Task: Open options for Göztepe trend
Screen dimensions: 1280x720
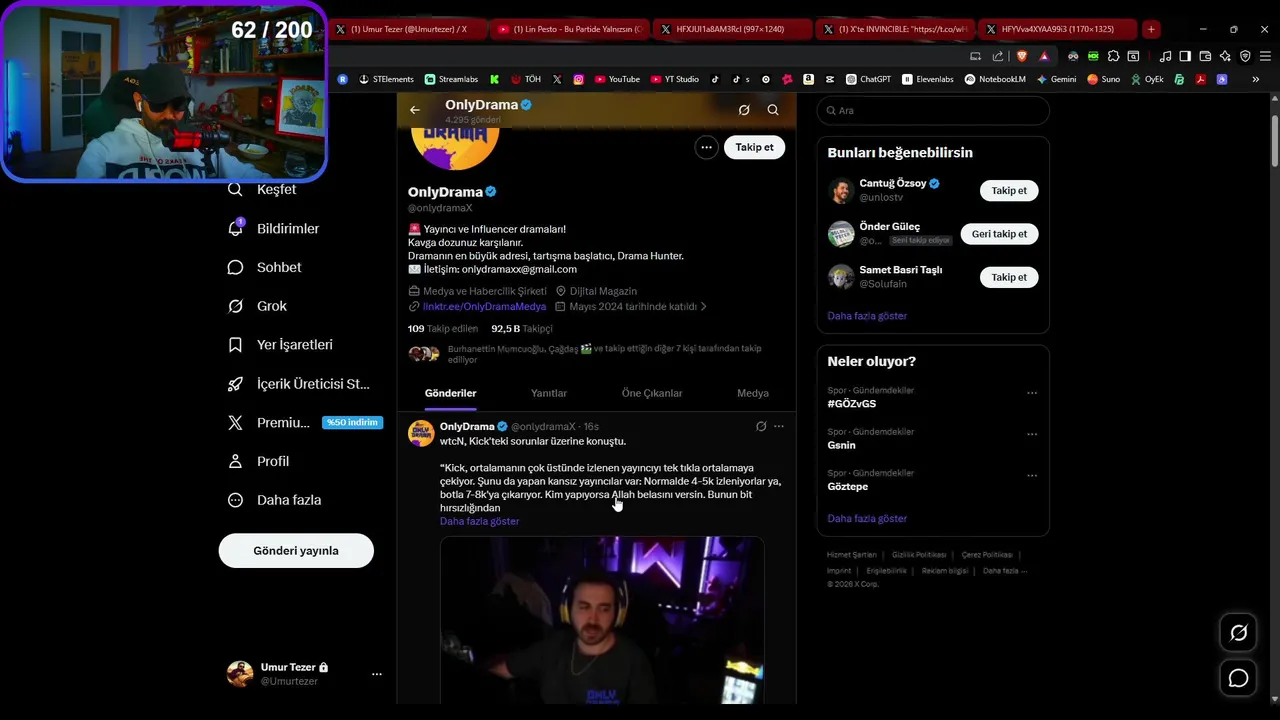Action: [x=1032, y=475]
